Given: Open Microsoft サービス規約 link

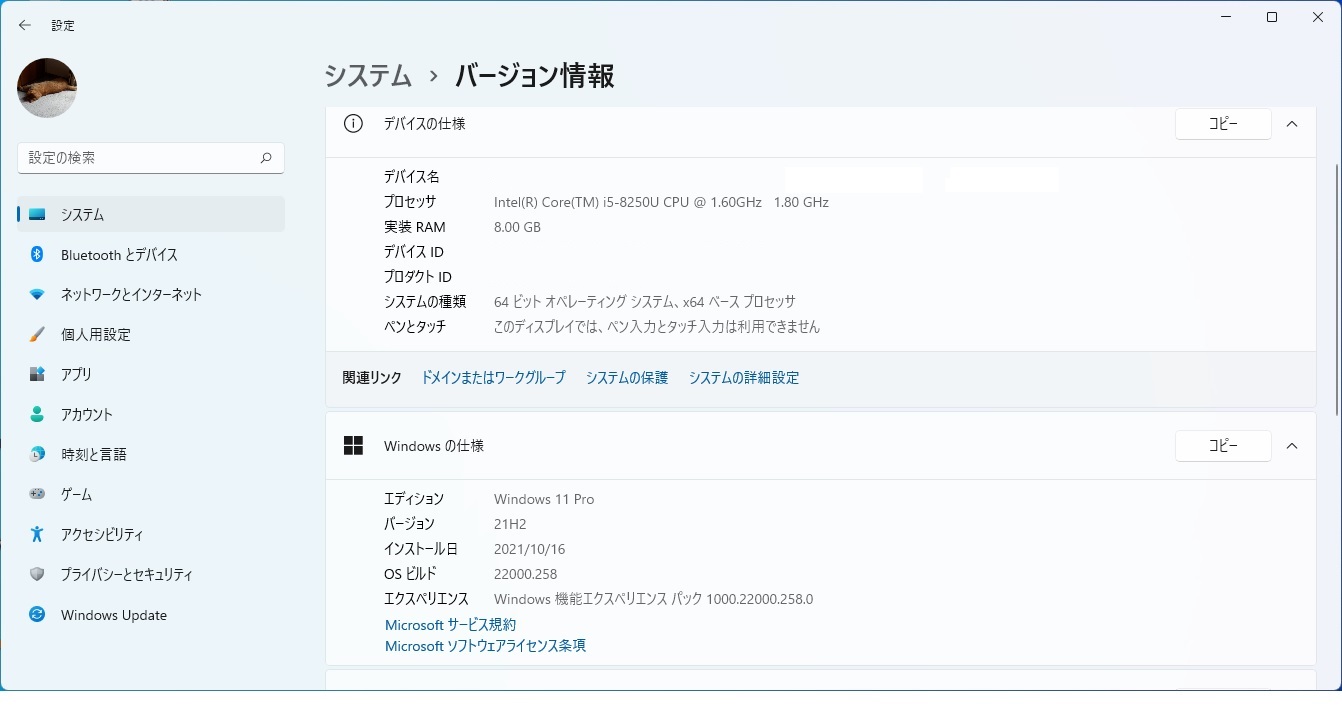Looking at the screenshot, I should coord(451,625).
